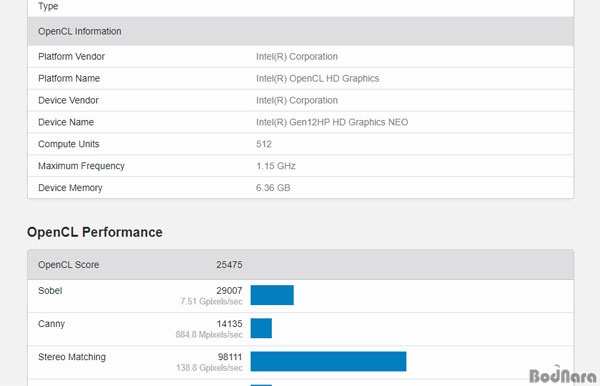Click the 7.51 Gpixels/sec throughput text
The height and width of the screenshot is (386, 600).
click(x=211, y=301)
